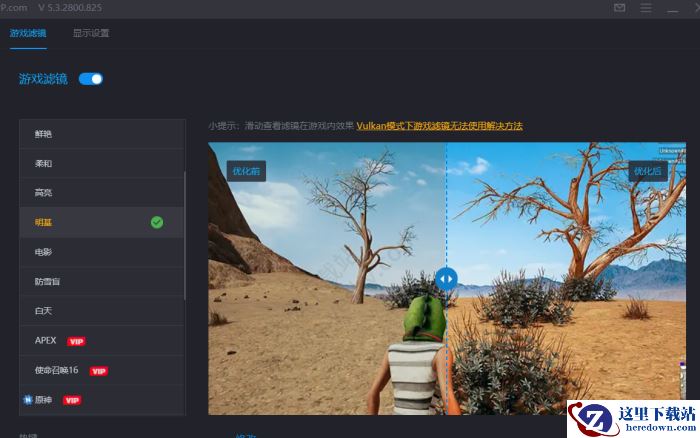
Task: Select the 柔和 filter
Action: [x=102, y=163]
